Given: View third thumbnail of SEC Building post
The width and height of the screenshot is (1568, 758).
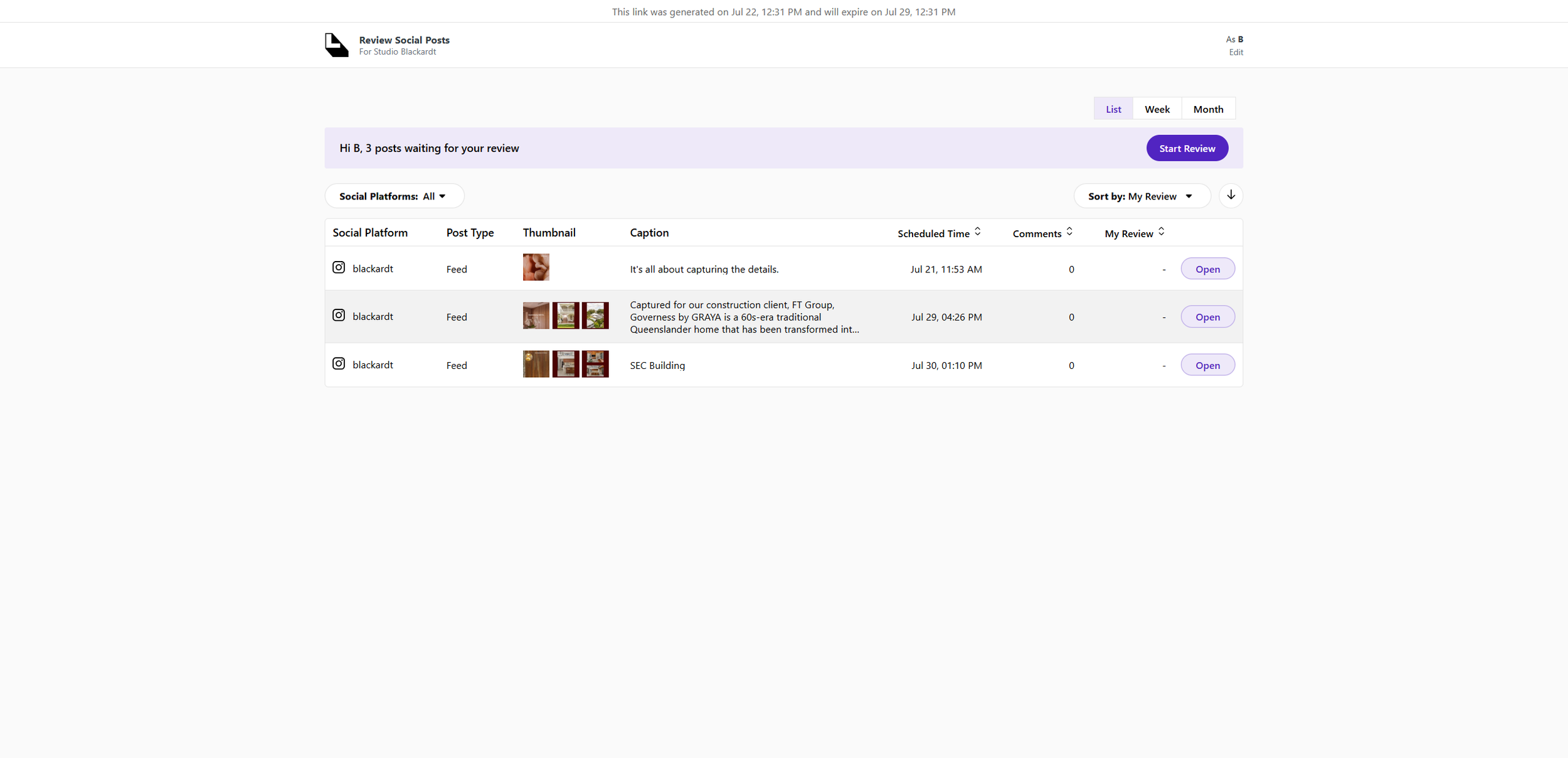Looking at the screenshot, I should [595, 364].
